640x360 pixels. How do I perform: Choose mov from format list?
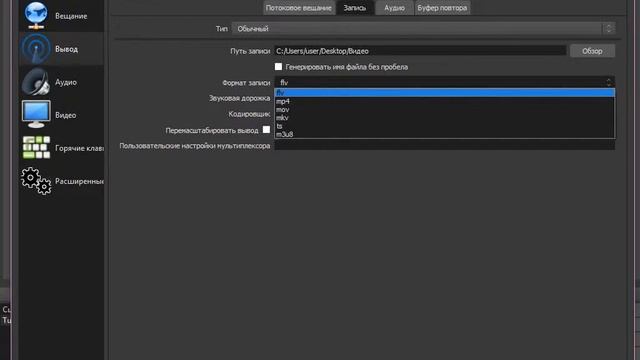pos(444,109)
